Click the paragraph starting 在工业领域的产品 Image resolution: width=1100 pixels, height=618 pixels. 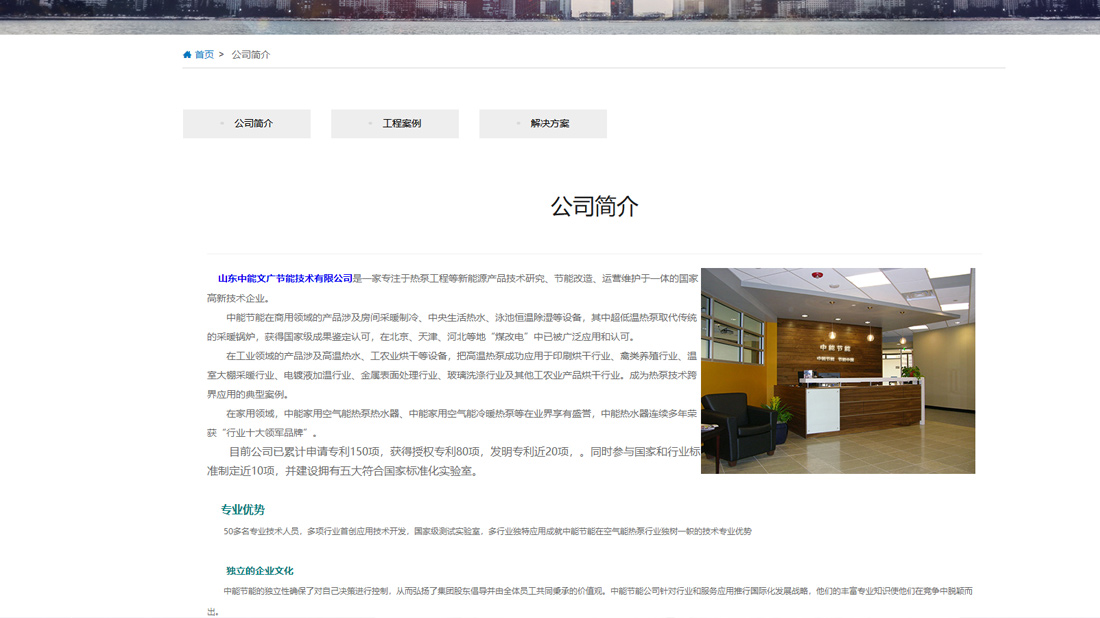452,375
